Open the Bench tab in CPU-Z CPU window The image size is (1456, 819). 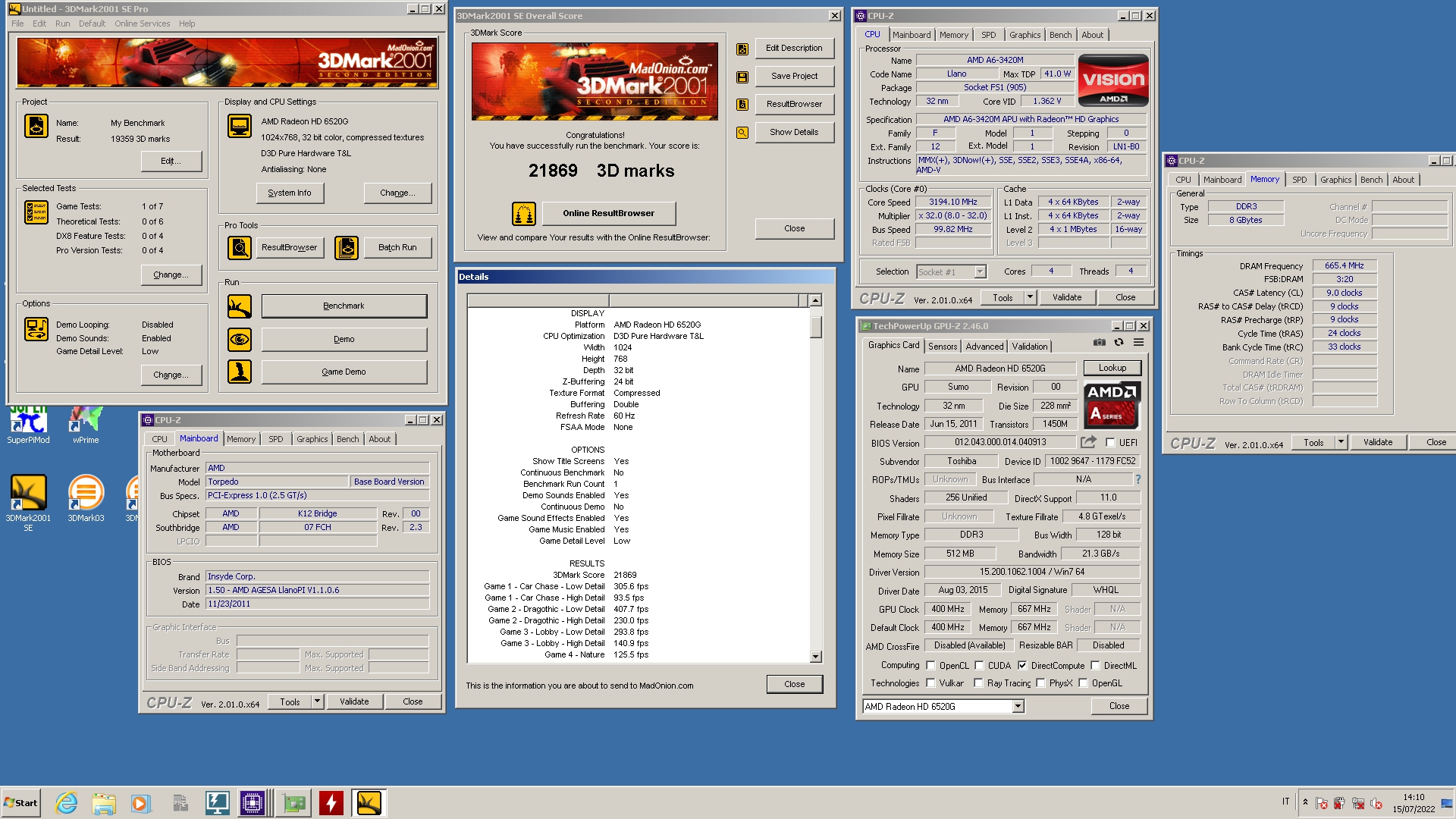pyautogui.click(x=1060, y=35)
